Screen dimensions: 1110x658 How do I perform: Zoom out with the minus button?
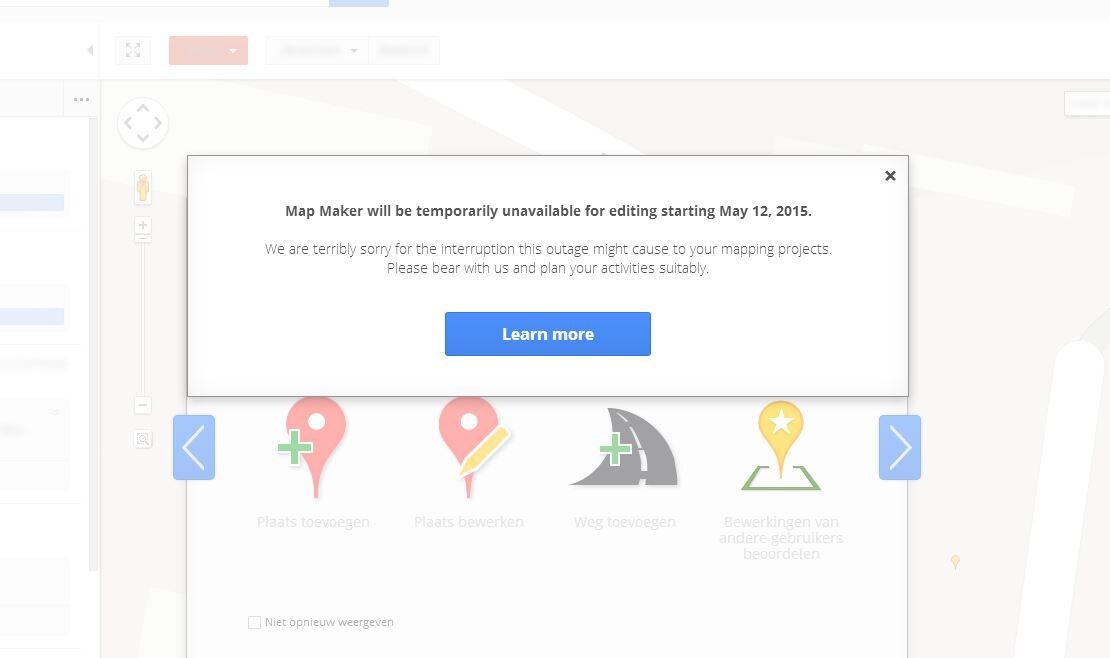click(143, 404)
